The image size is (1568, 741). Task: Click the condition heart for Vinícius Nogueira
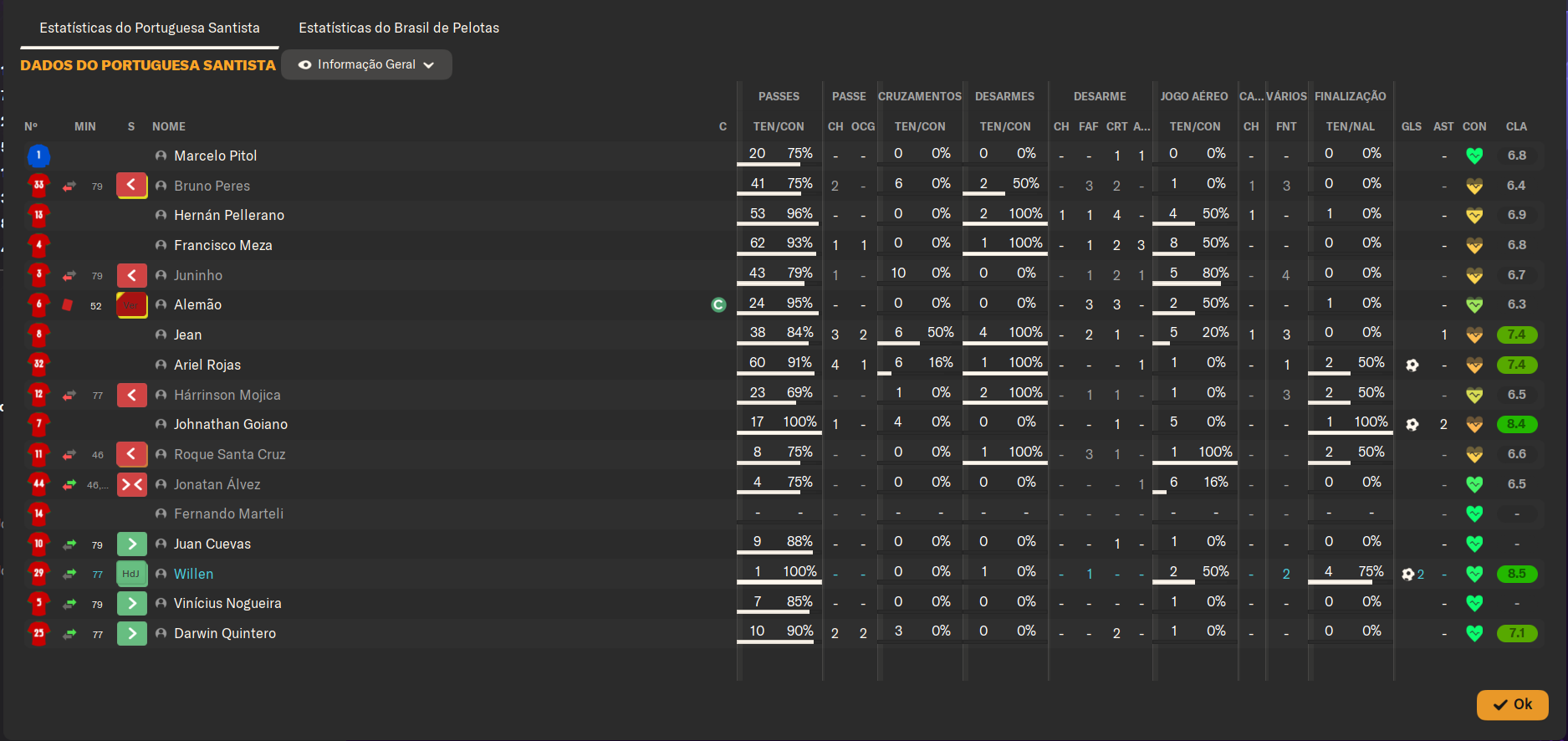tap(1474, 603)
